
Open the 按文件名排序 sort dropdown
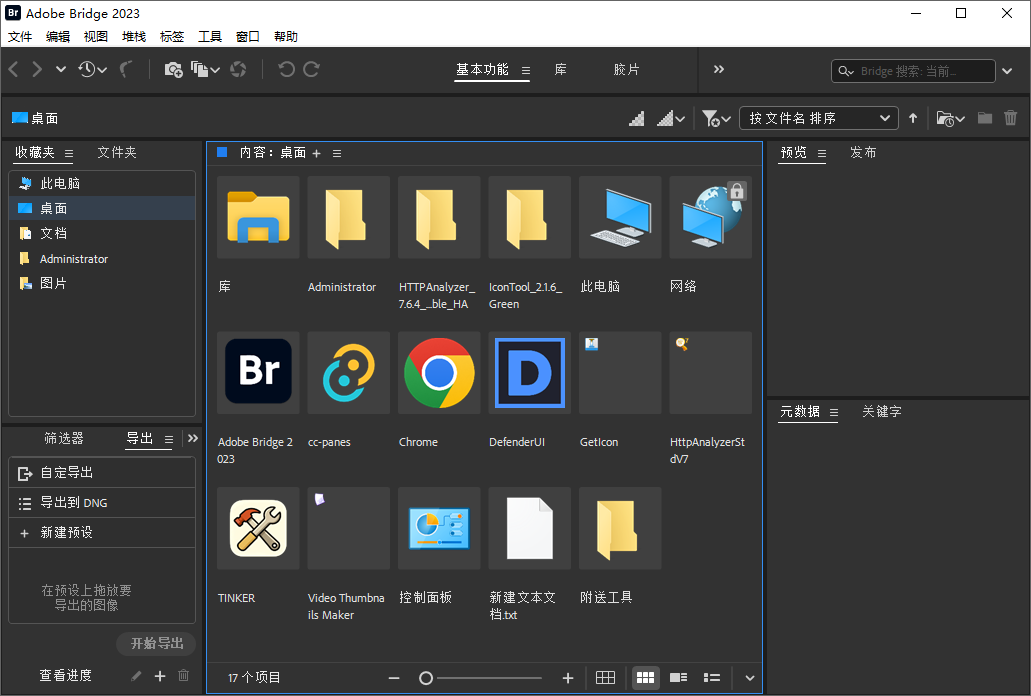click(818, 118)
